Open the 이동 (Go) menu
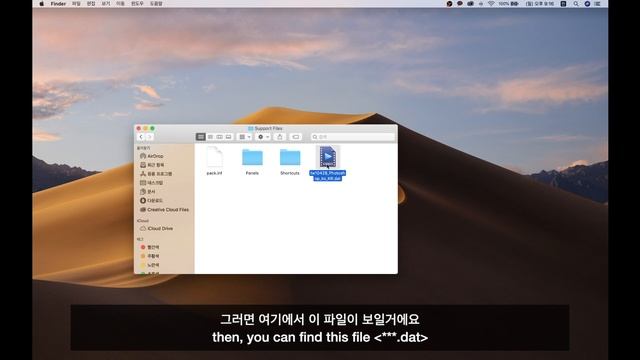Image resolution: width=640 pixels, height=360 pixels. click(x=120, y=4)
